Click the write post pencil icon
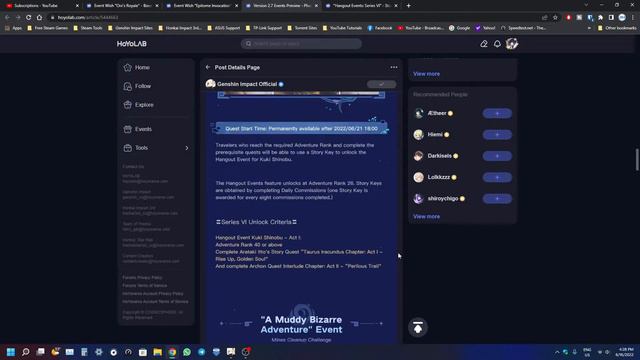The width and height of the screenshot is (640, 360). [484, 44]
